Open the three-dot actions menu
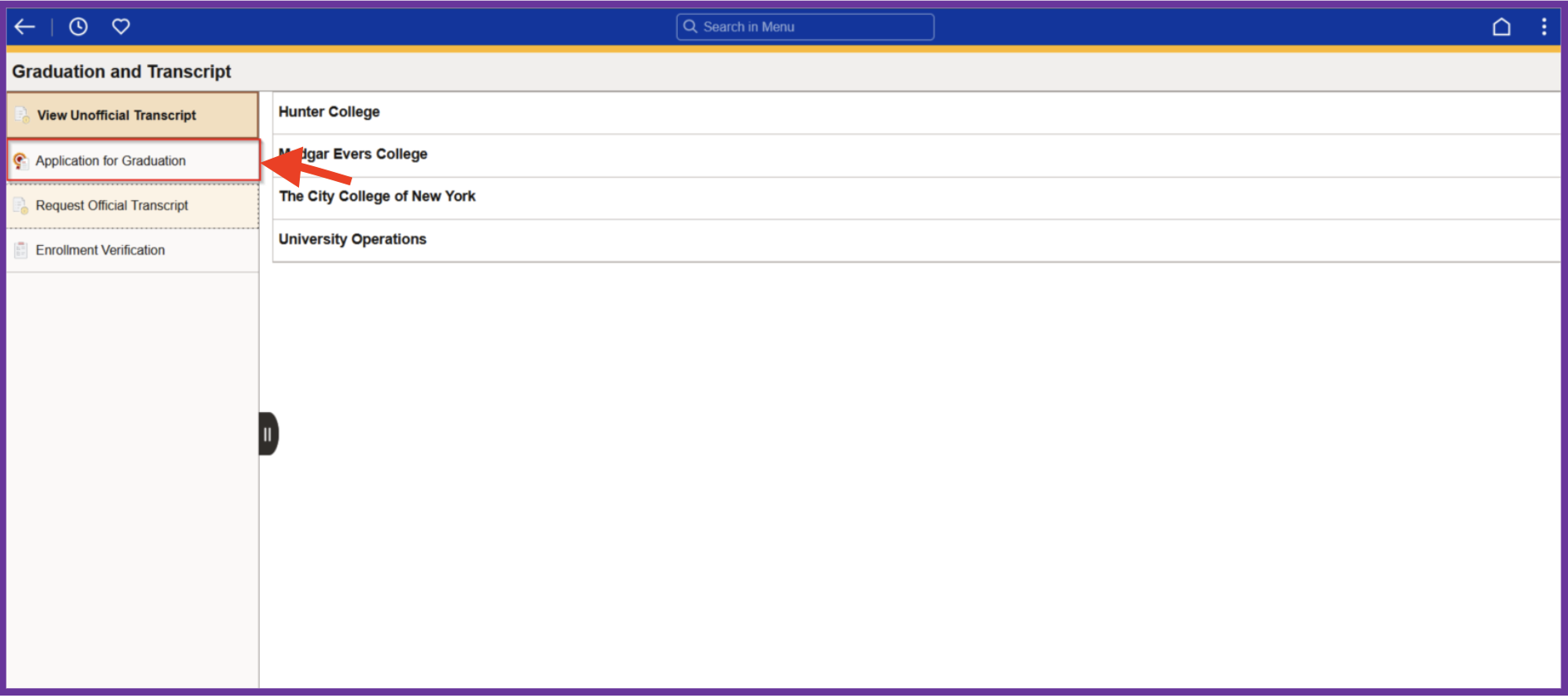Screen dimensions: 1568x698 [x=1544, y=27]
